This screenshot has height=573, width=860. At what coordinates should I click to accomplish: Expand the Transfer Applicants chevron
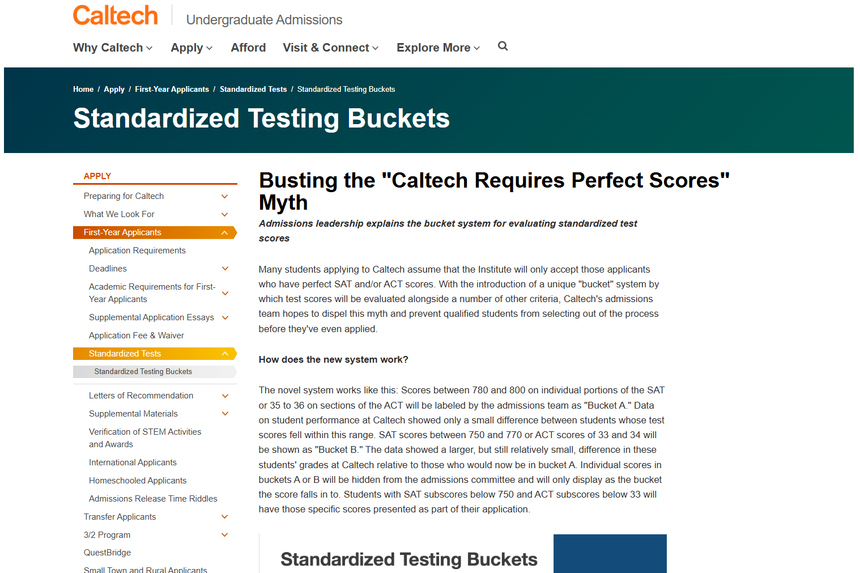pyautogui.click(x=225, y=517)
